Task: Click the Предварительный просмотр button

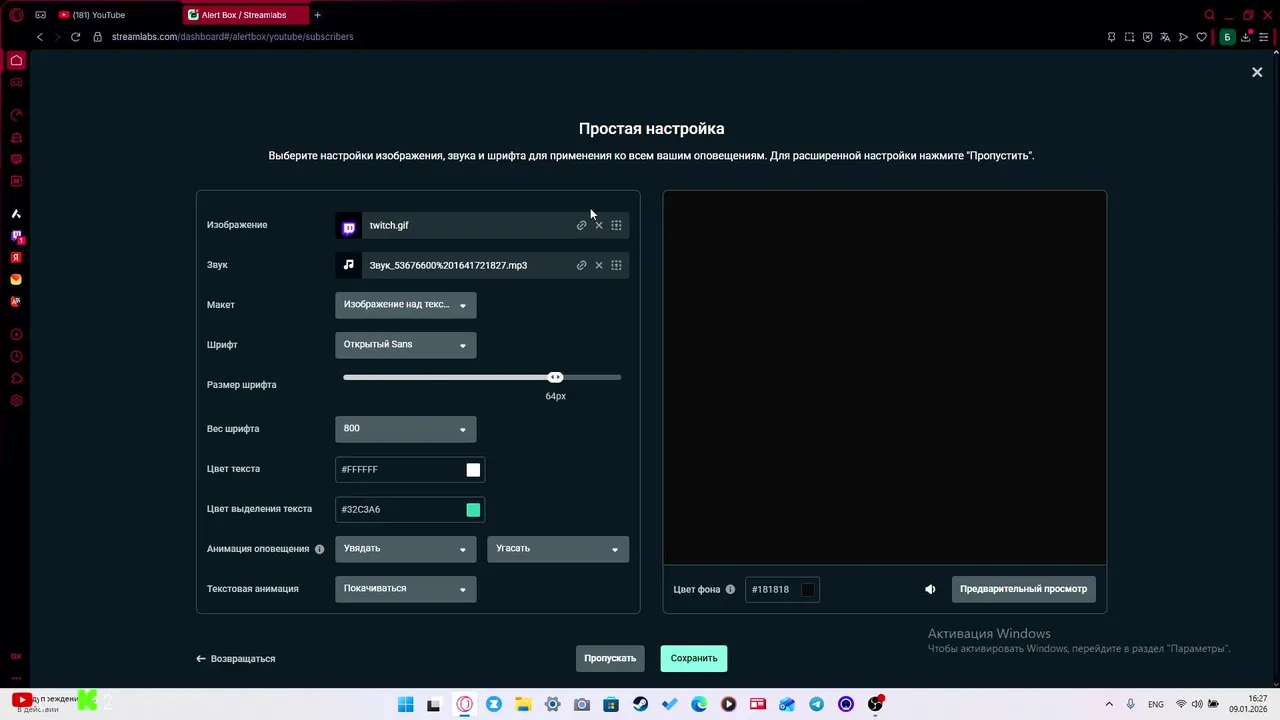Action: pyautogui.click(x=1023, y=589)
